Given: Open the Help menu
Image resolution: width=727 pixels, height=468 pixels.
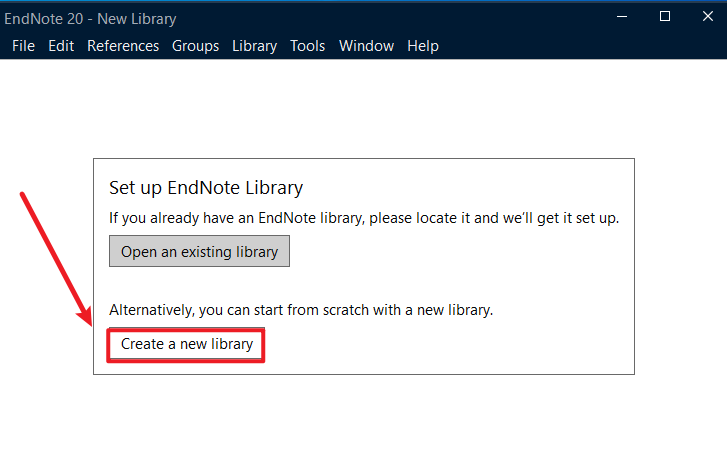Looking at the screenshot, I should click(423, 46).
